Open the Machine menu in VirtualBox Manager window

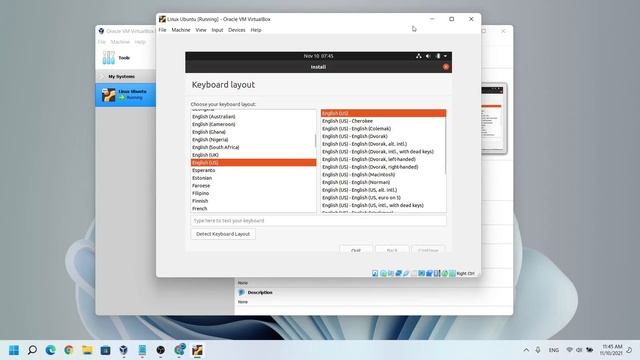120,42
